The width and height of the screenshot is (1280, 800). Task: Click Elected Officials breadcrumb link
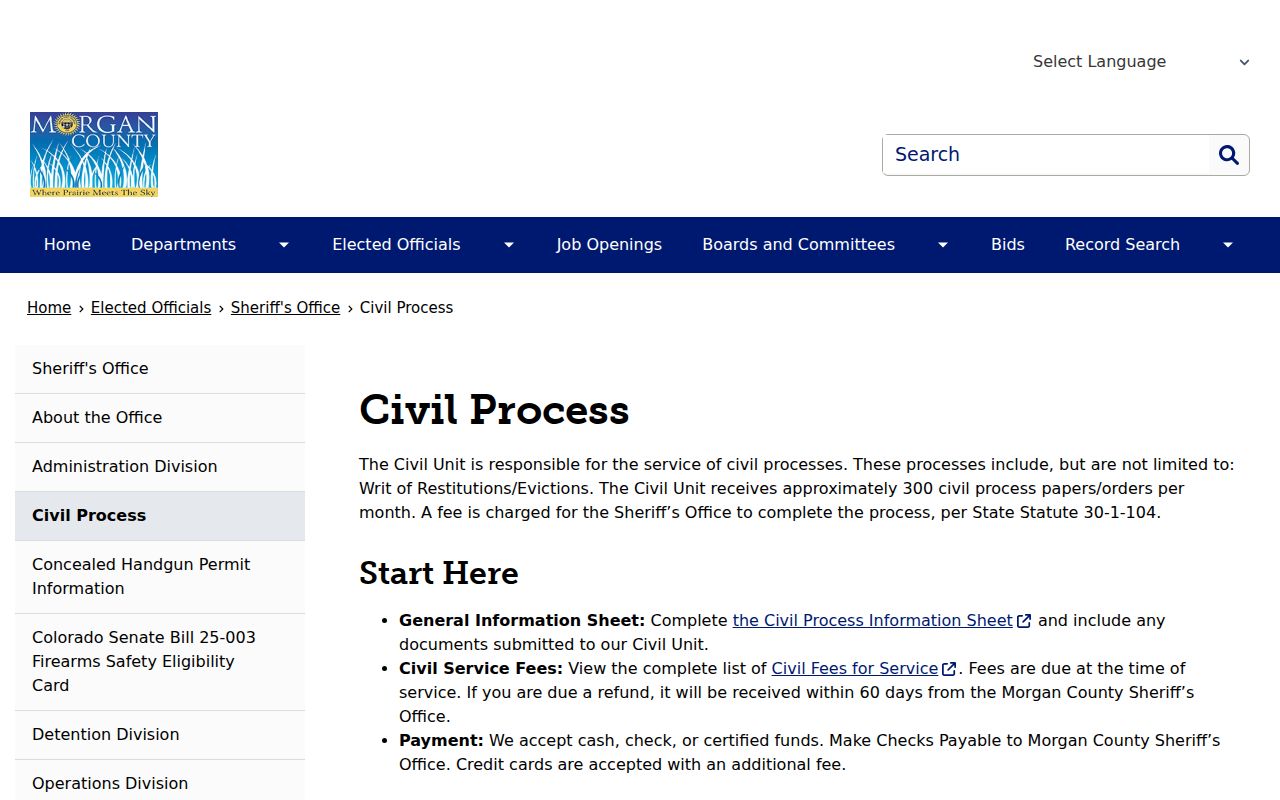(151, 308)
